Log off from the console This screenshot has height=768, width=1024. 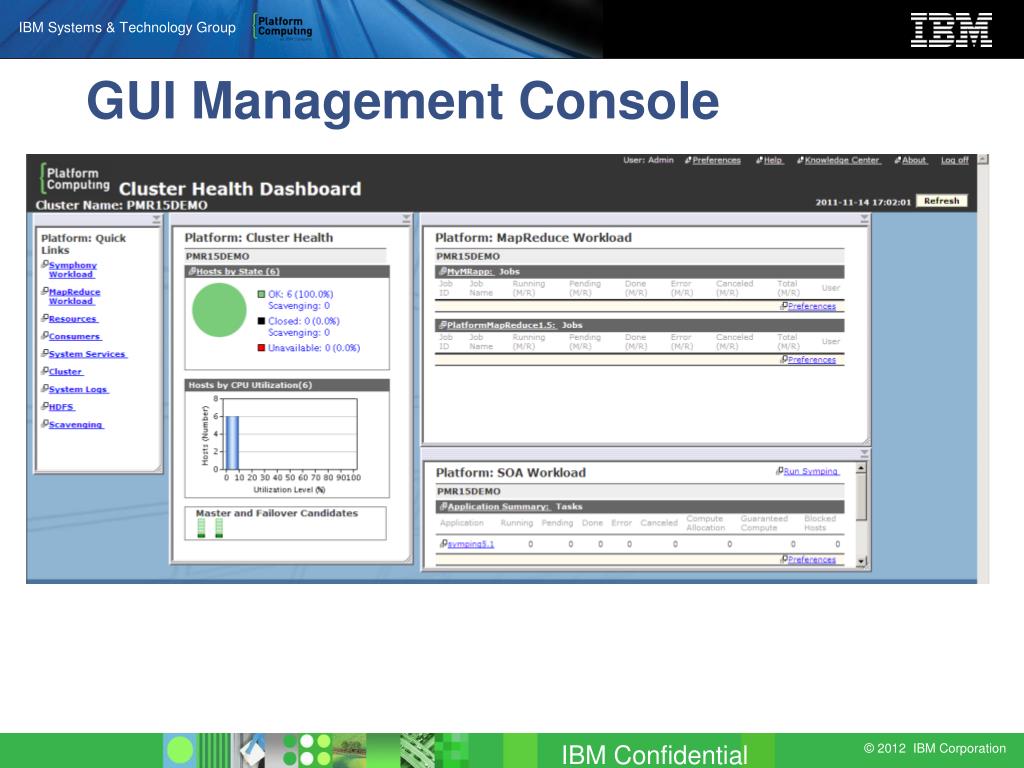pyautogui.click(x=955, y=161)
